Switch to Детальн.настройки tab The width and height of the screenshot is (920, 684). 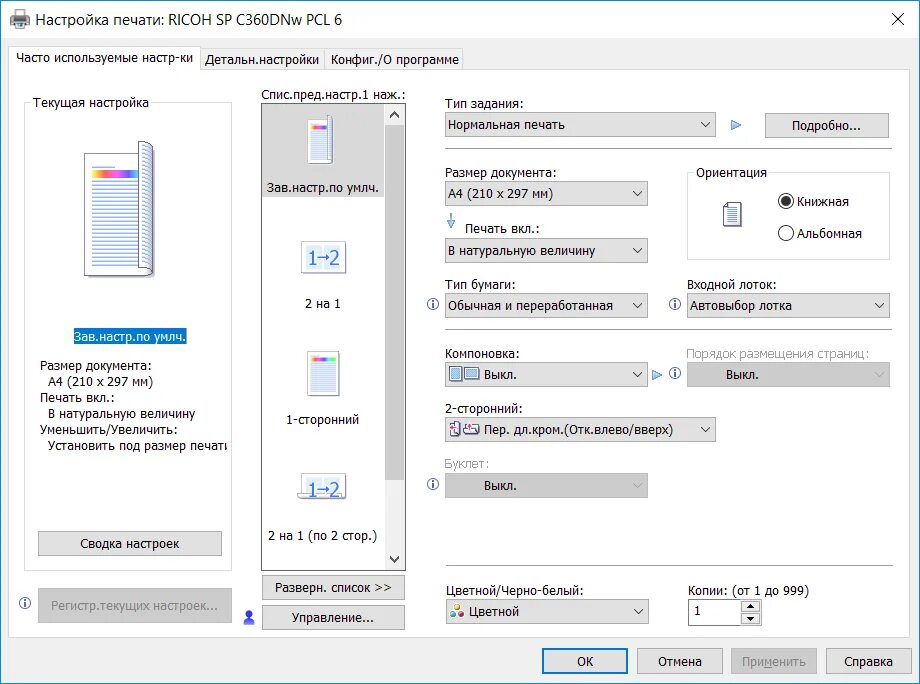(x=262, y=60)
